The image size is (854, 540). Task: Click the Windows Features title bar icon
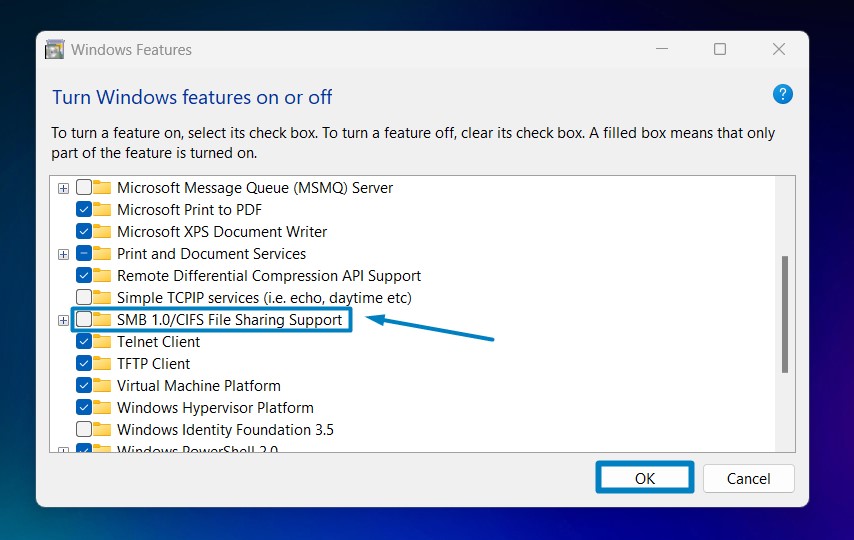pos(54,50)
